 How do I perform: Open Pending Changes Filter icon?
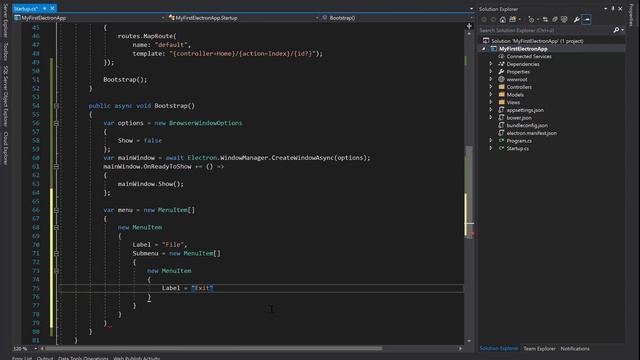(x=531, y=20)
